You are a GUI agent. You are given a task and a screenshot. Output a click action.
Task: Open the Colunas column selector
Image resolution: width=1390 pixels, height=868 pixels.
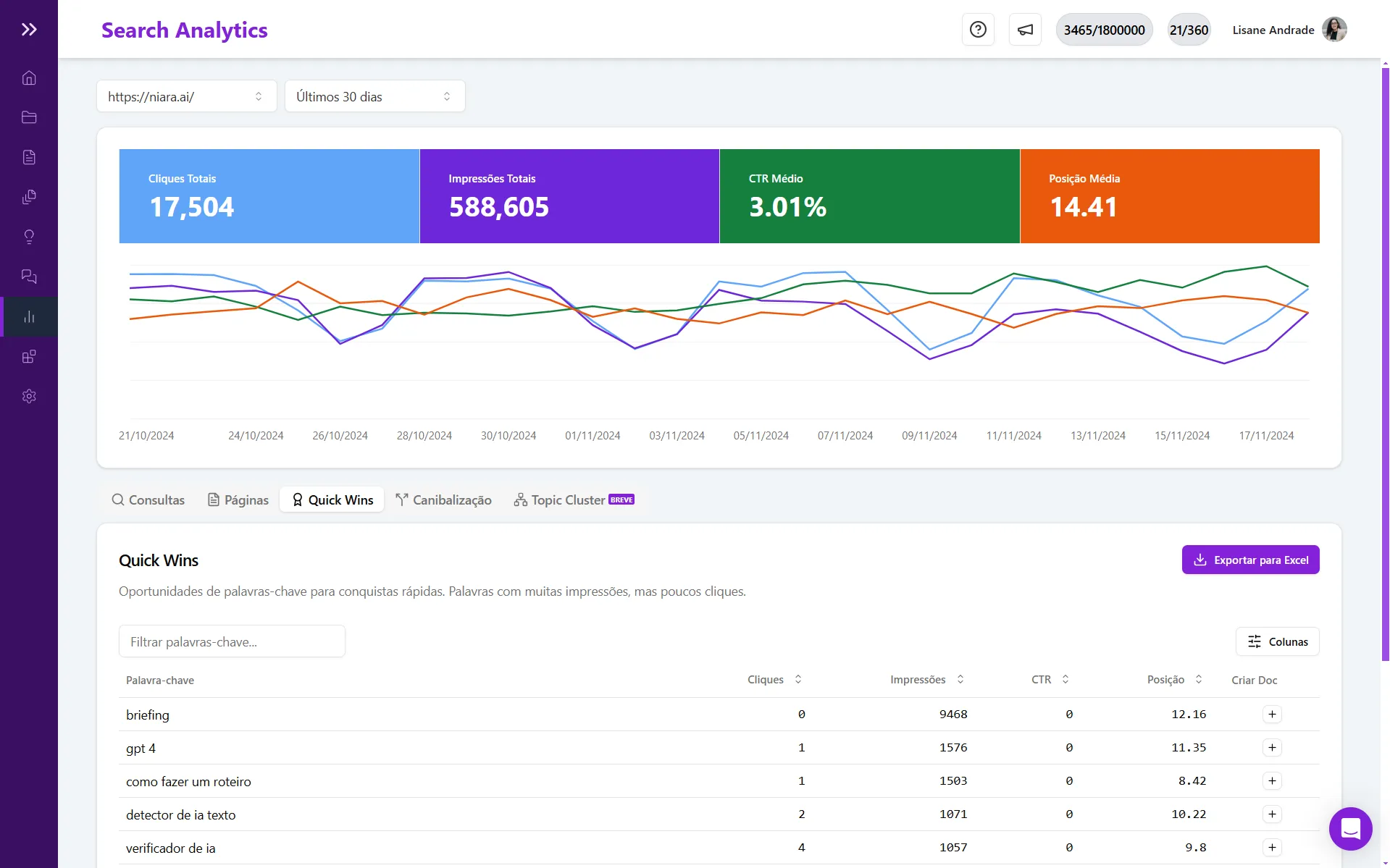tap(1278, 642)
